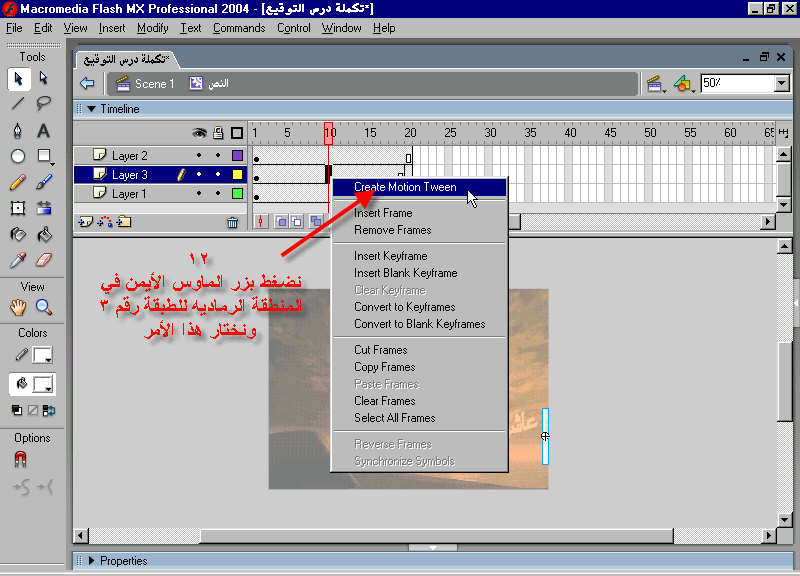Click the 50% zoom input field
This screenshot has width=800, height=576.
[737, 83]
